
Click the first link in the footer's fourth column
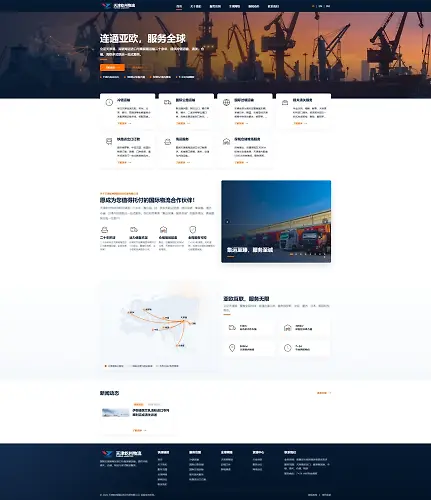(257, 459)
